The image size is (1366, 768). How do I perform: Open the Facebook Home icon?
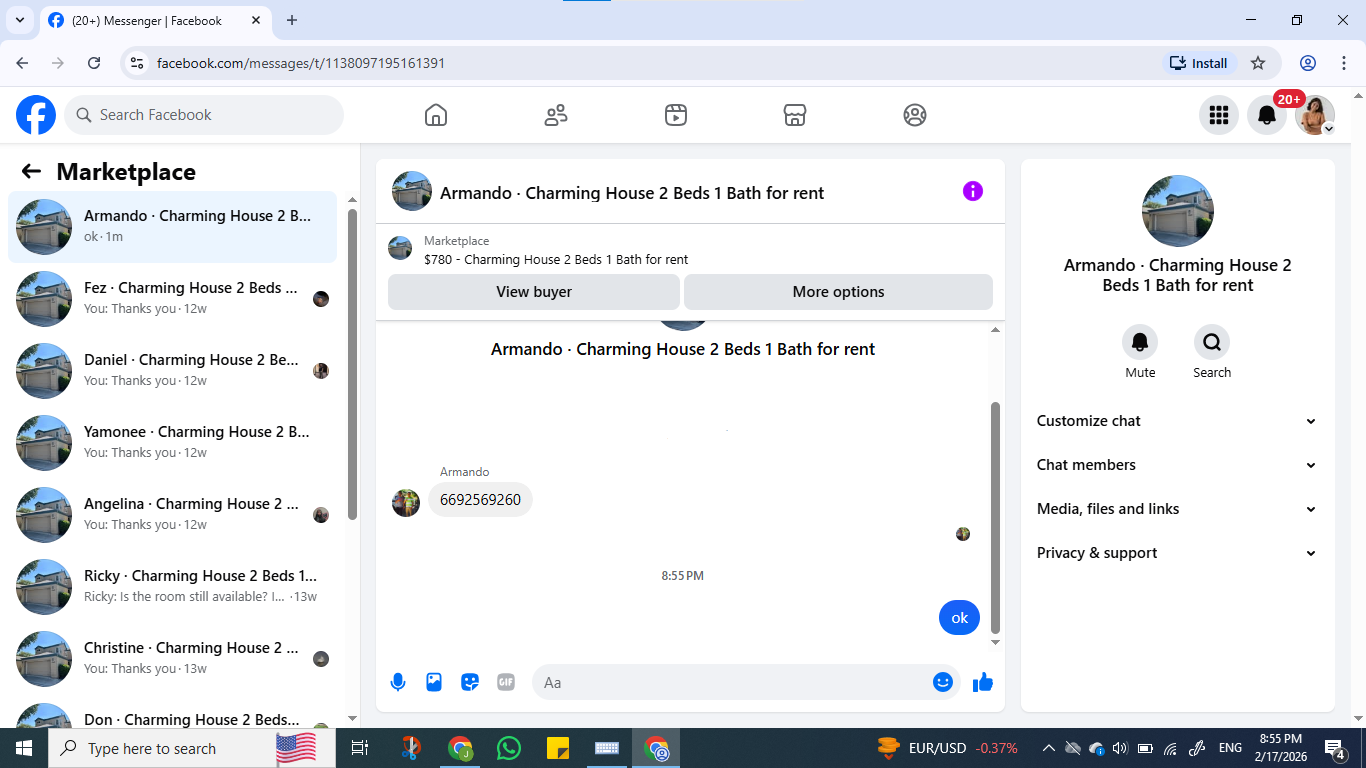[x=436, y=115]
